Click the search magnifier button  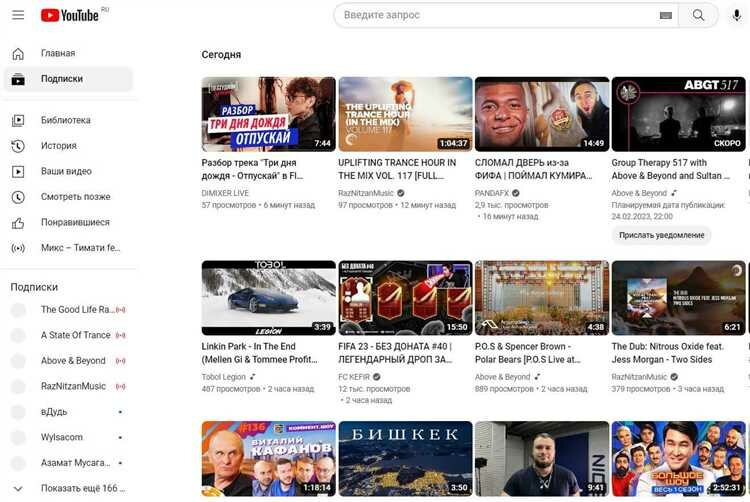698,15
